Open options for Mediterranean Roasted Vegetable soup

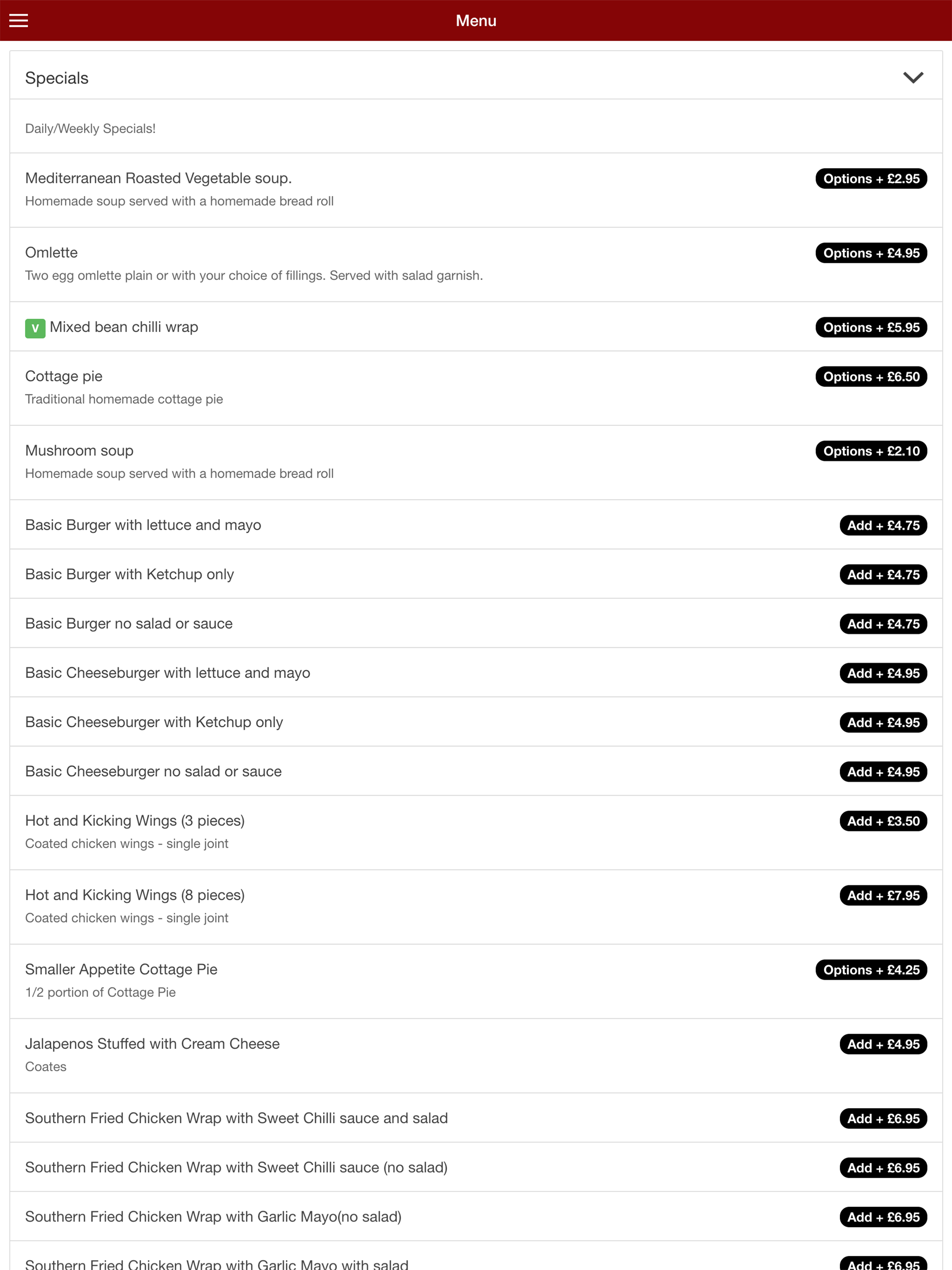(871, 179)
